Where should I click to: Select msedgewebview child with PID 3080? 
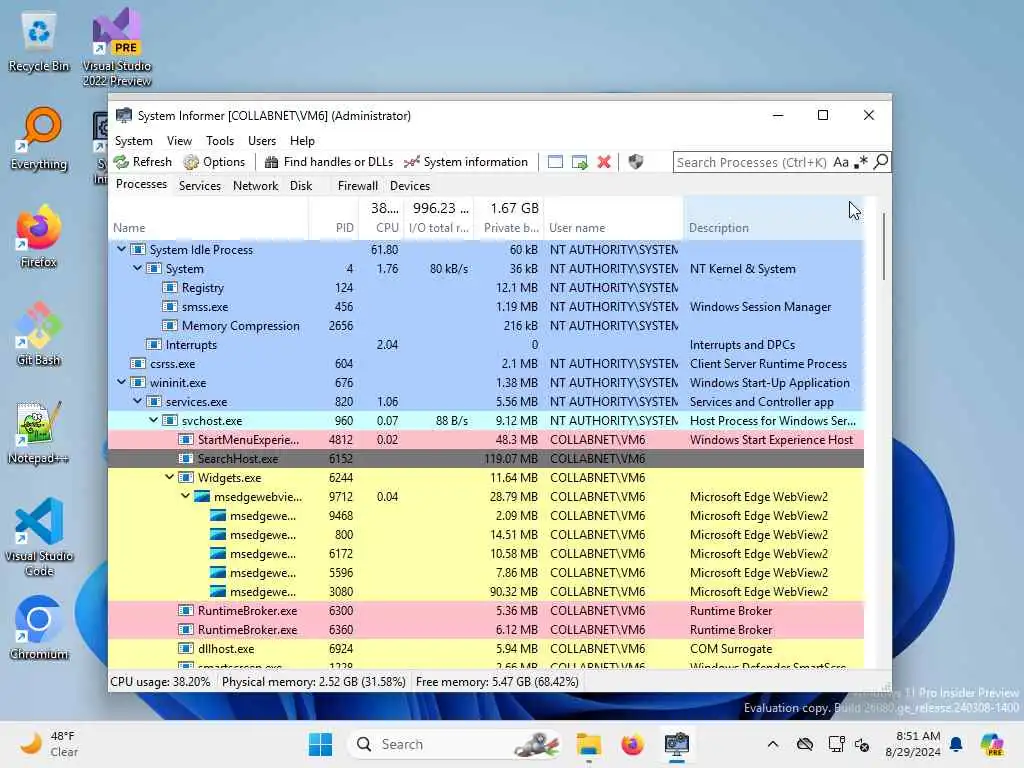(x=486, y=592)
